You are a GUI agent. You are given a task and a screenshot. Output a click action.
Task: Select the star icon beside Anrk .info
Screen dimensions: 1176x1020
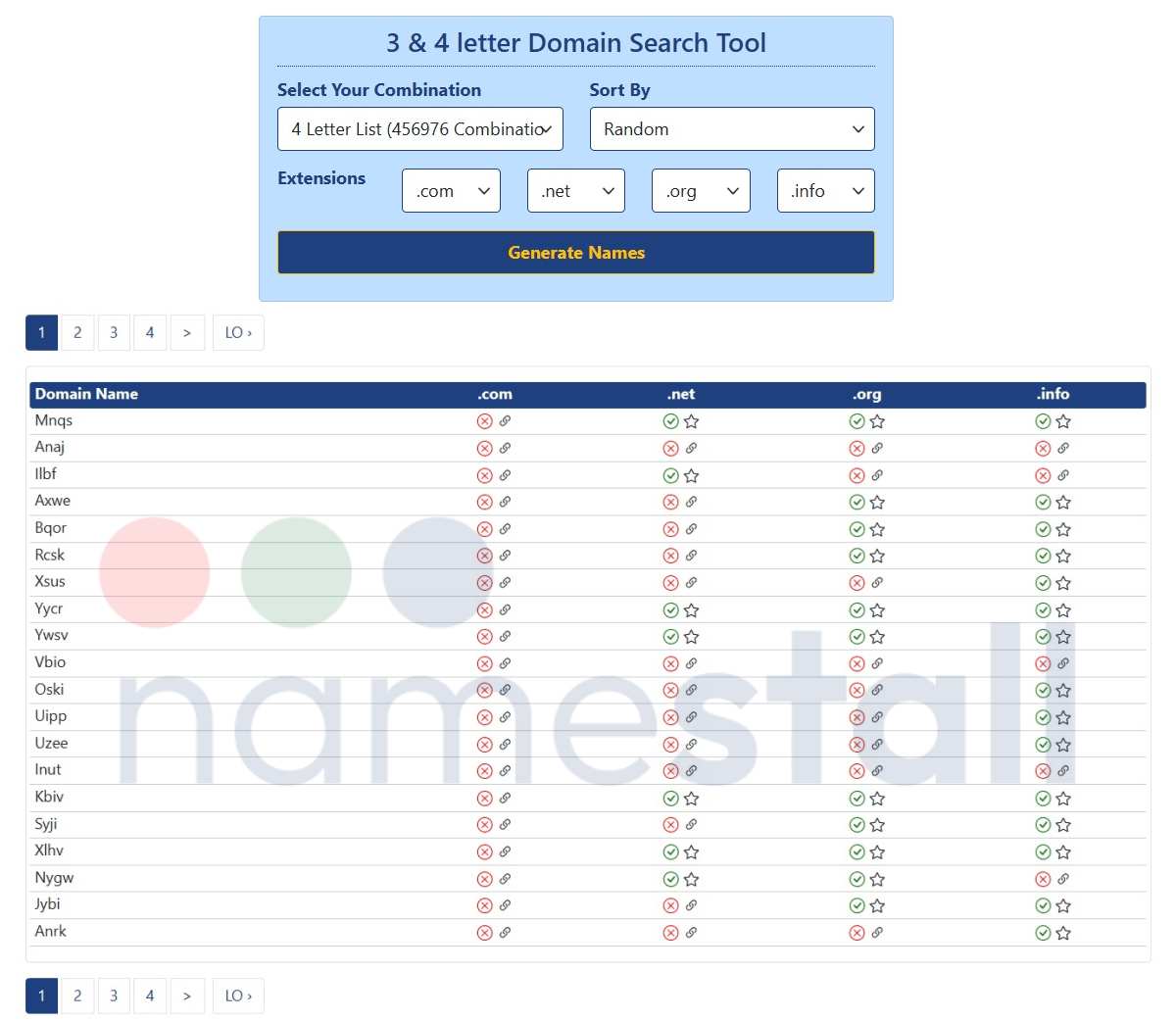click(1061, 932)
